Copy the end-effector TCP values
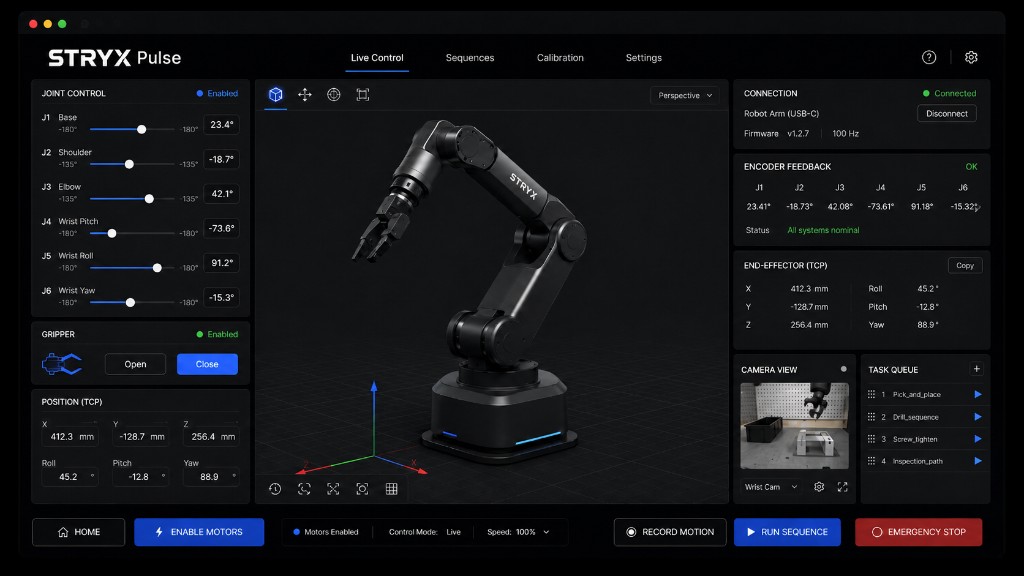The image size is (1024, 576). [965, 265]
